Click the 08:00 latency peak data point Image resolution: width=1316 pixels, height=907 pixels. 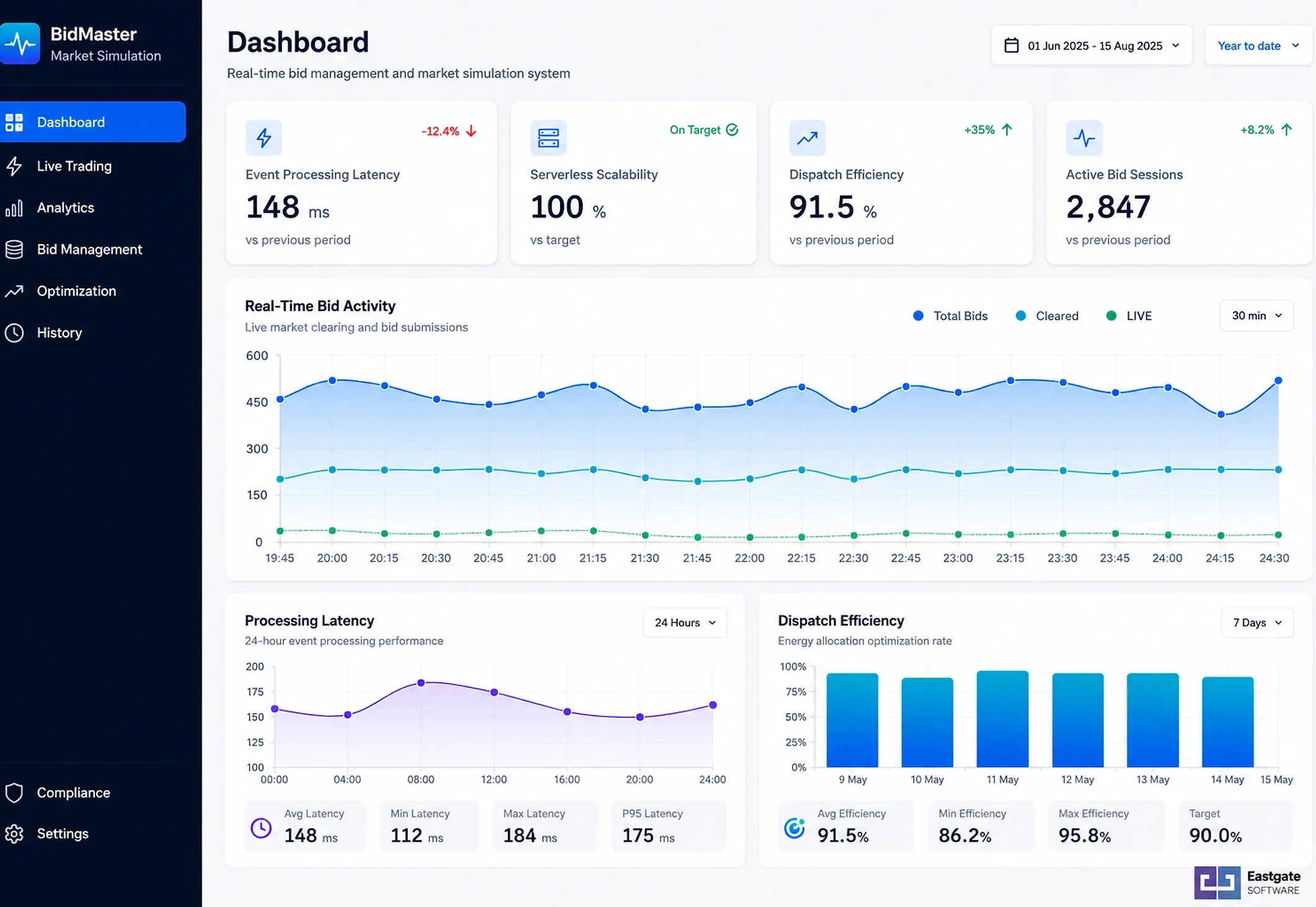(x=421, y=683)
